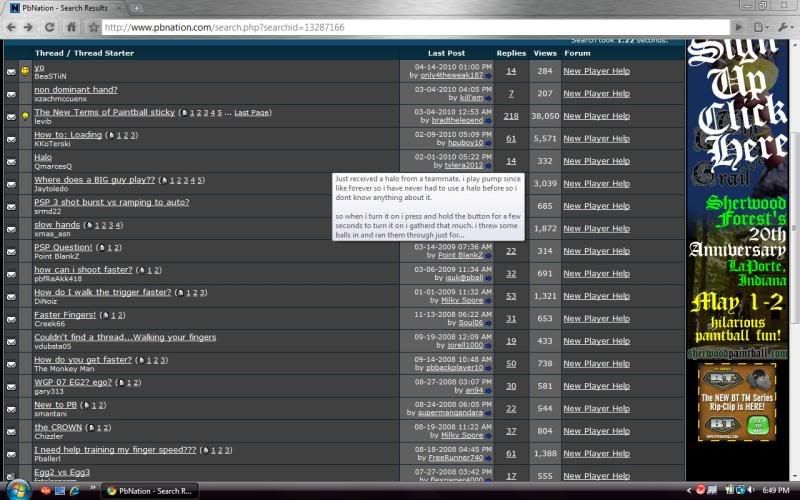The image size is (800, 500).
Task: Open the 'slow hands' thread
Action: (x=57, y=224)
